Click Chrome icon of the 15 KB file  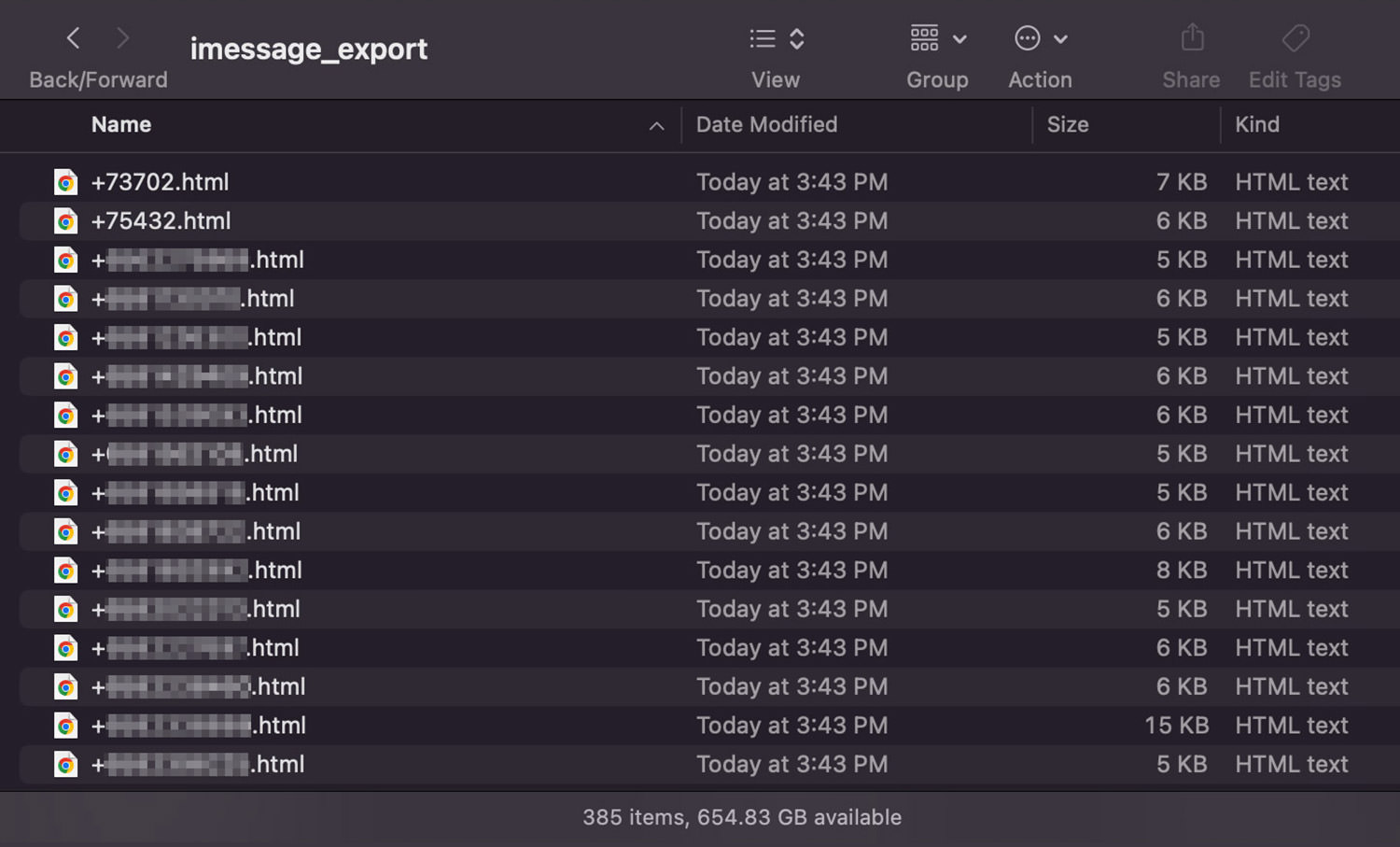pos(65,726)
